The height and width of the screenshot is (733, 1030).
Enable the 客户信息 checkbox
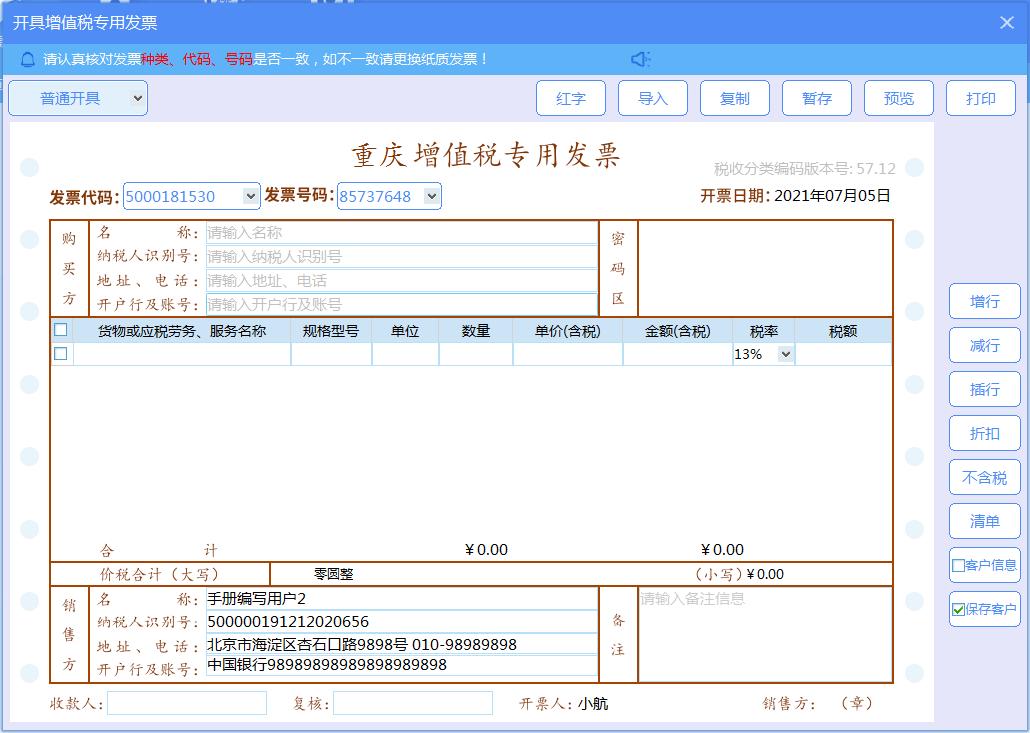[x=957, y=565]
